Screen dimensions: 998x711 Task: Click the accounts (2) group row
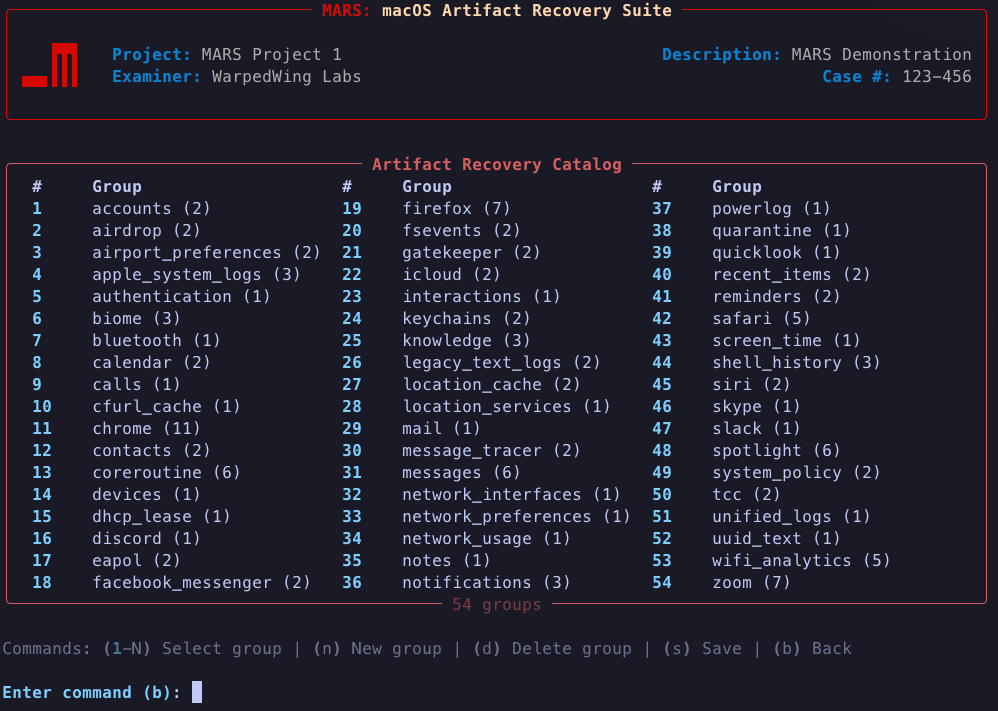[151, 209]
